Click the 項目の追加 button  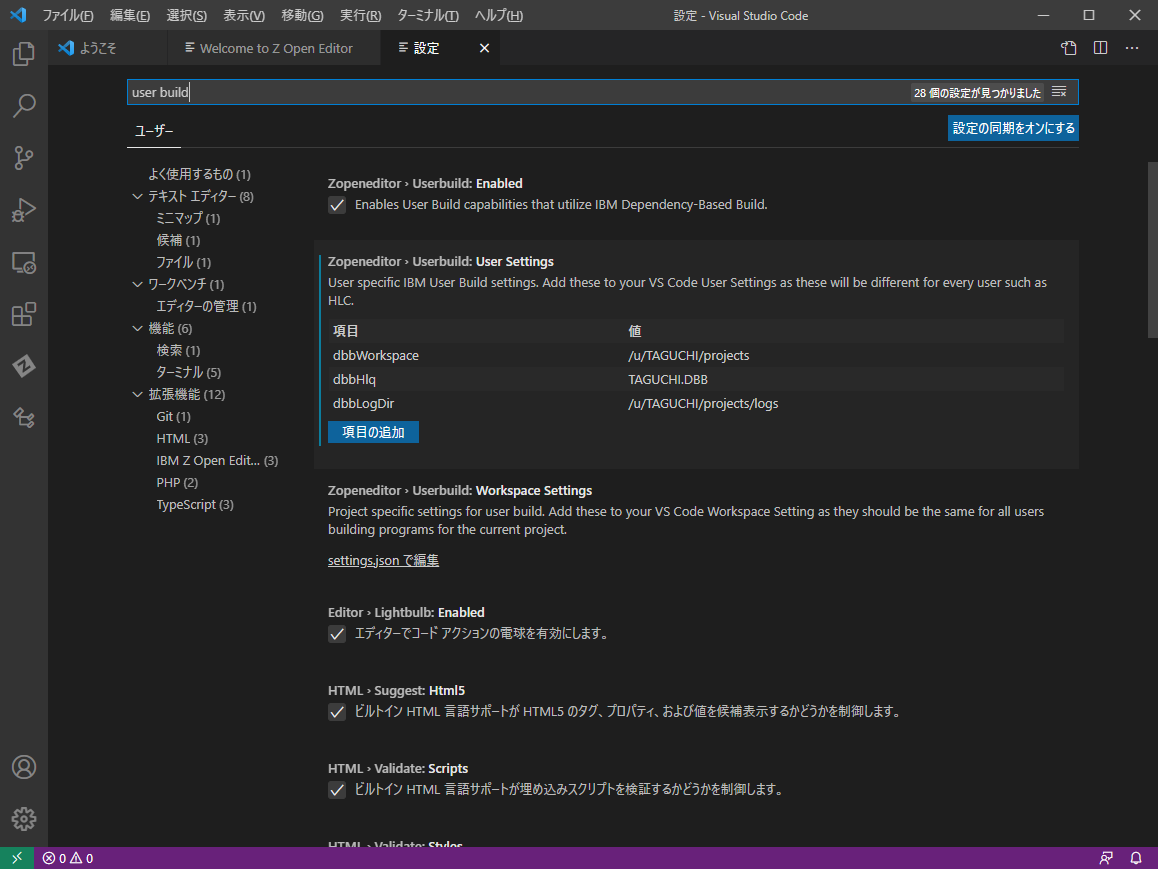pos(373,433)
